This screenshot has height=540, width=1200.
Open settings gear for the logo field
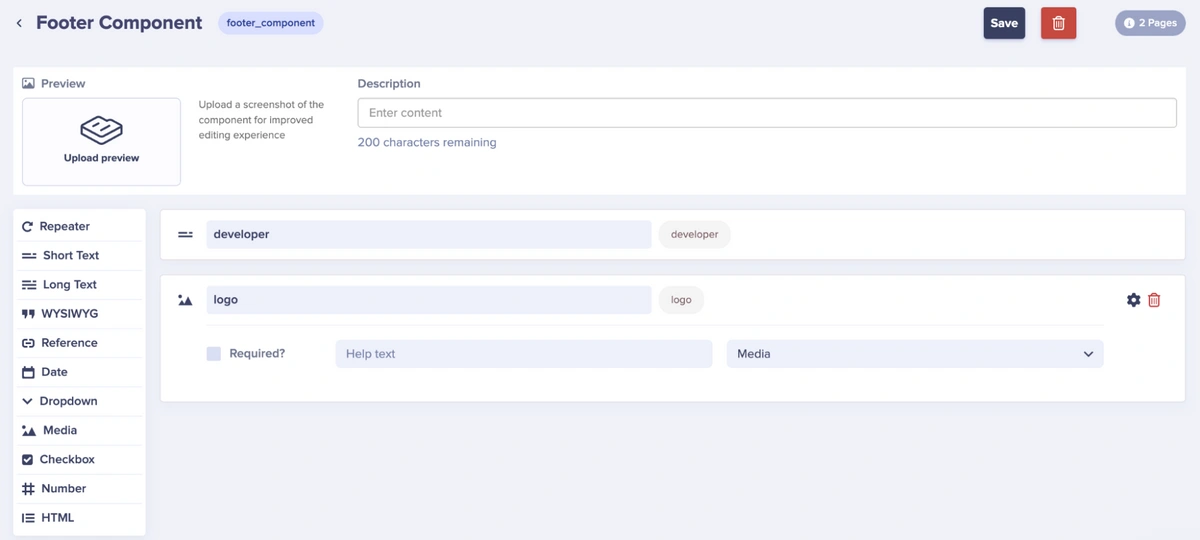(1133, 300)
